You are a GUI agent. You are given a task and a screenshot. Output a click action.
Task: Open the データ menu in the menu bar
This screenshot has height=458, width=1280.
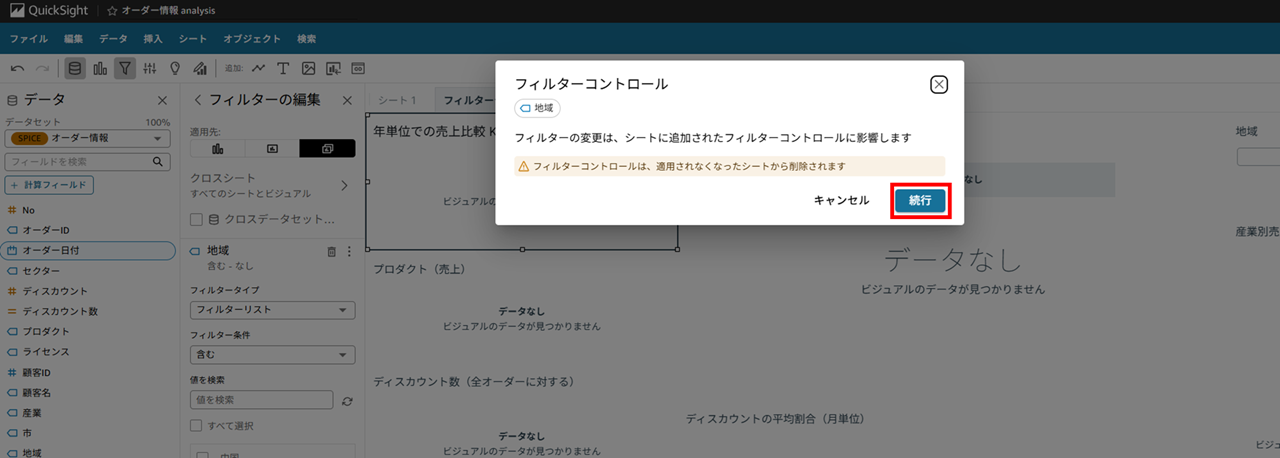pos(113,38)
